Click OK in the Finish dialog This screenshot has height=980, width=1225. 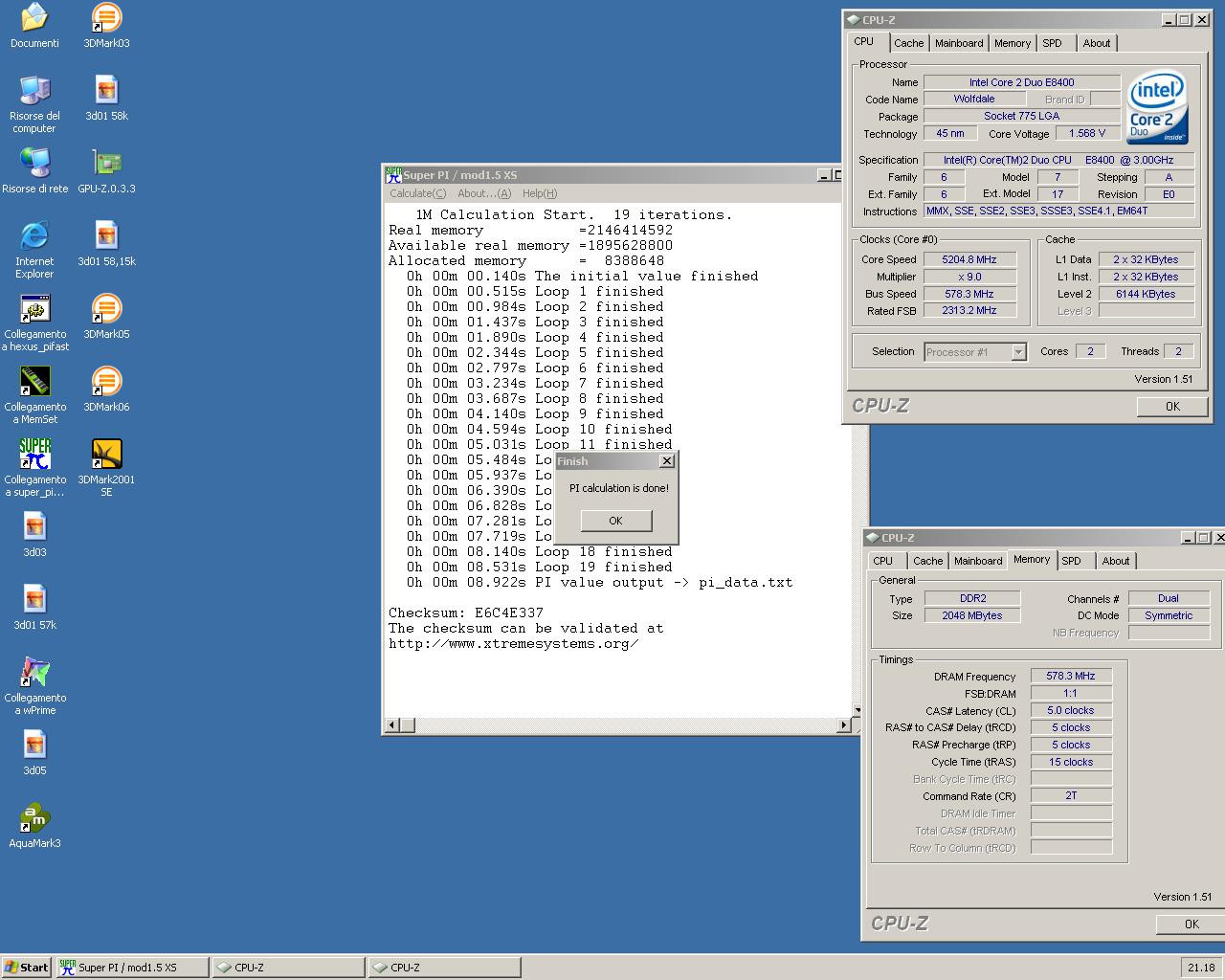pyautogui.click(x=615, y=521)
